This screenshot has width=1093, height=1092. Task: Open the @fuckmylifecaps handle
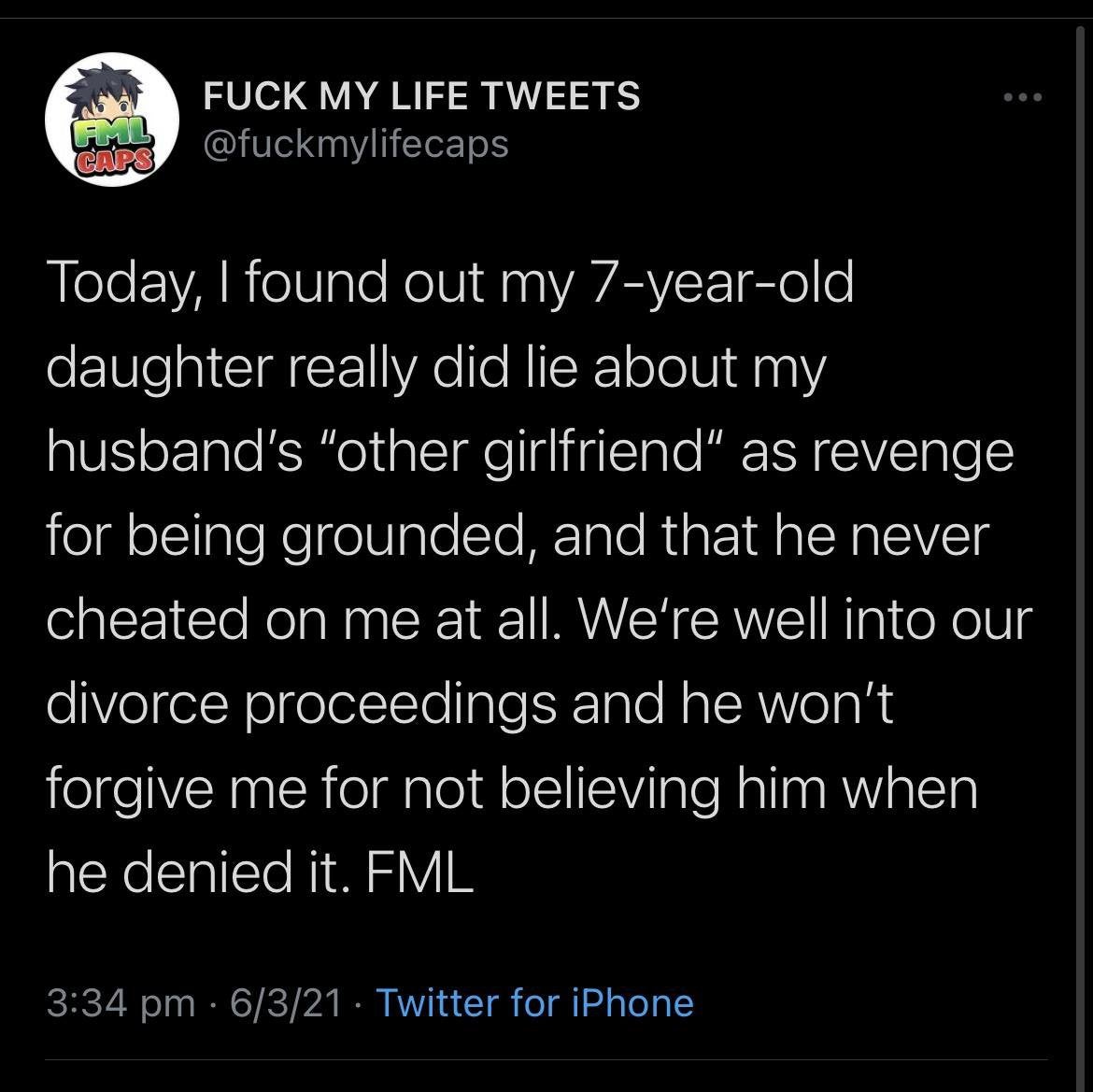pos(356,143)
